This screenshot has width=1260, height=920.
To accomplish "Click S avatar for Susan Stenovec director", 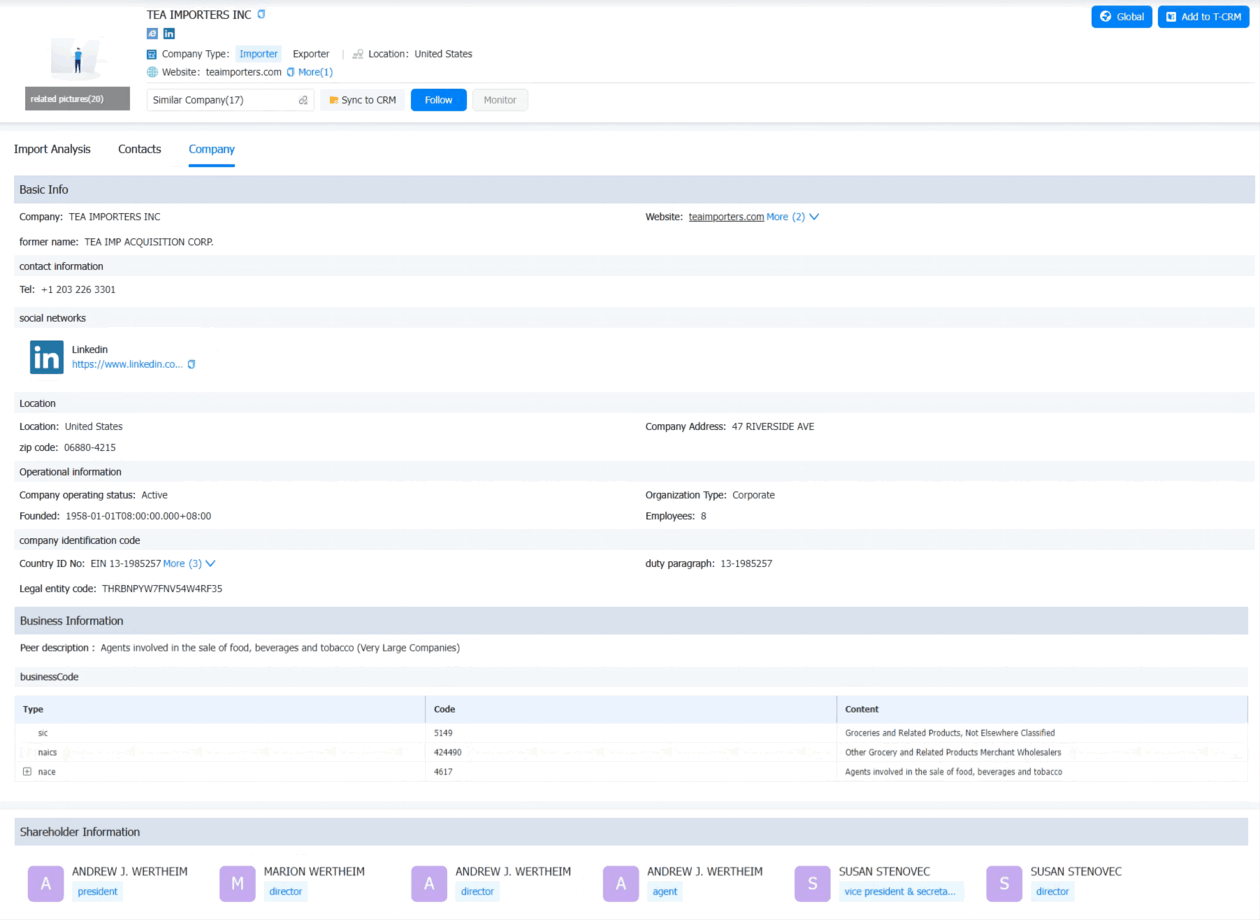I will pos(1004,883).
